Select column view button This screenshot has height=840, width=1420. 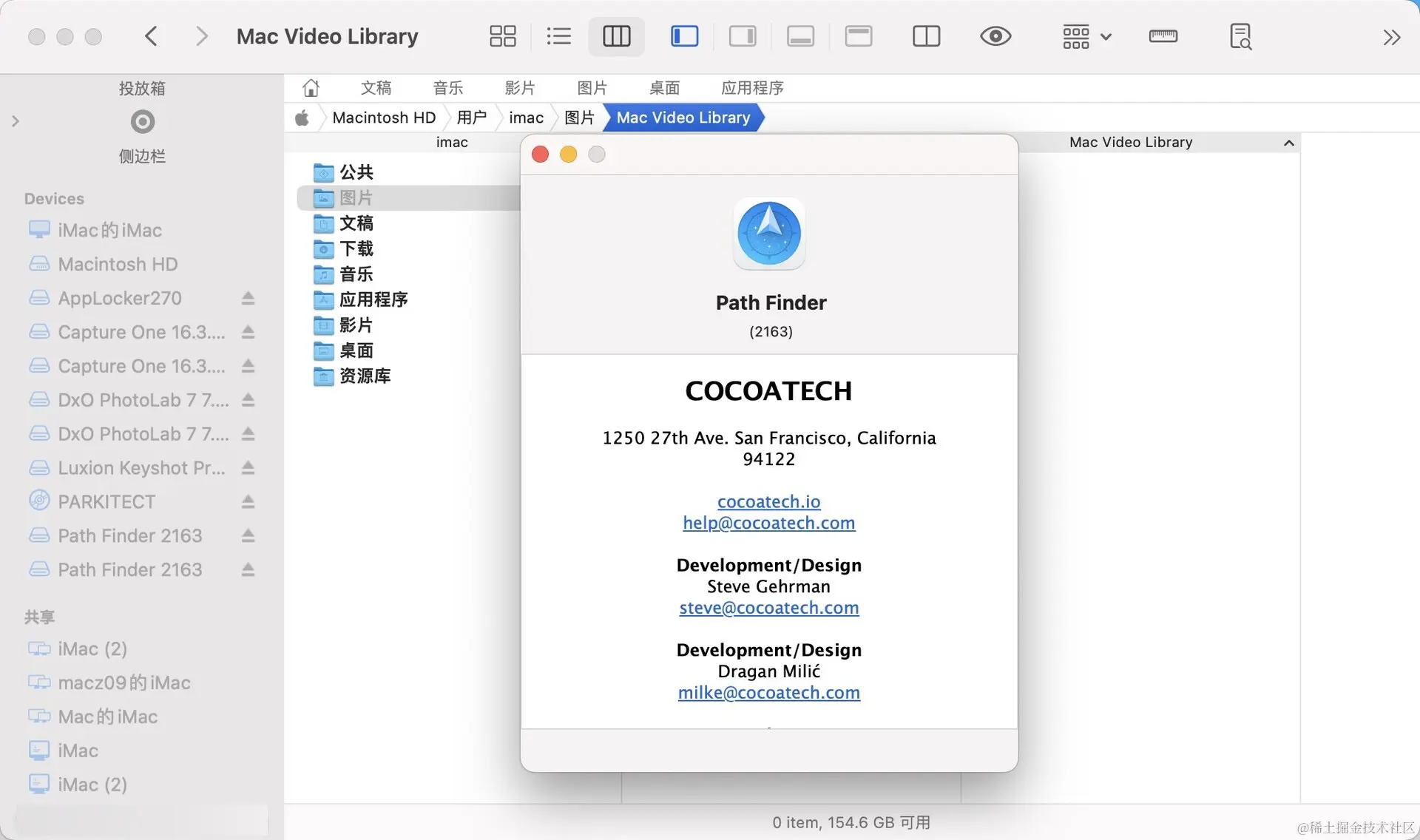[616, 36]
